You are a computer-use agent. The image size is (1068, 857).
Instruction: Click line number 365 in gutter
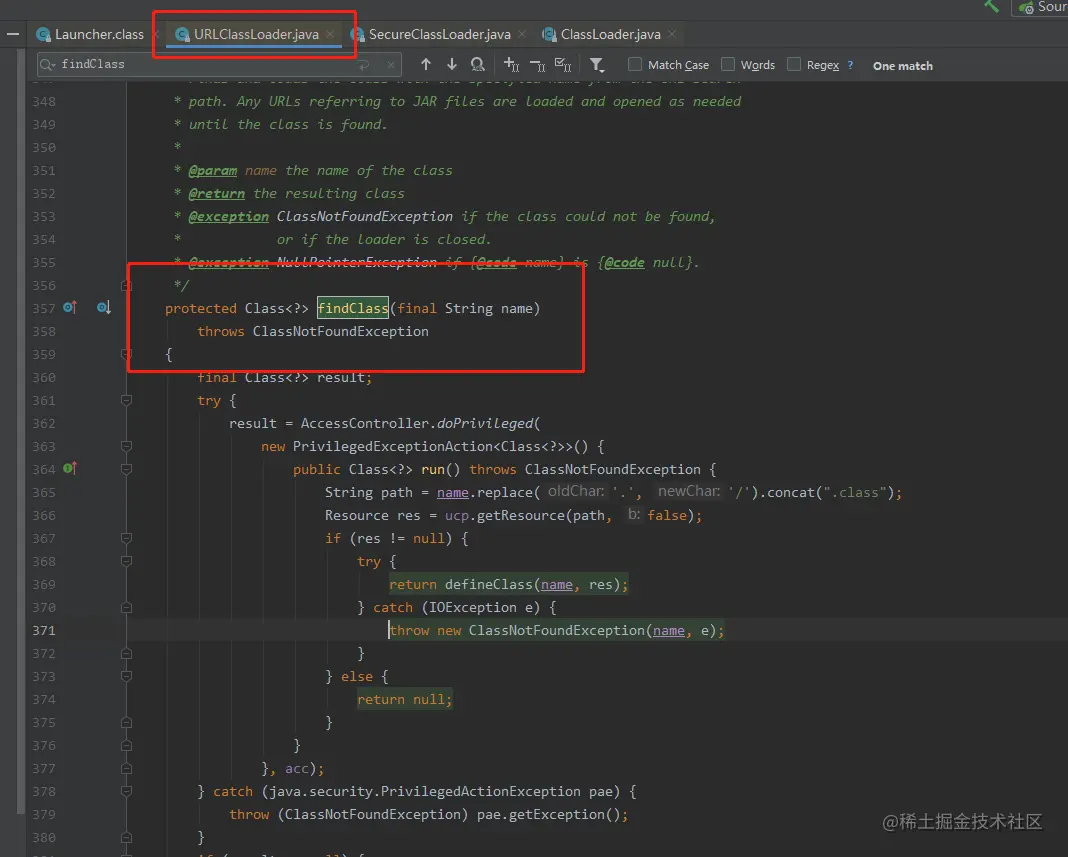point(44,492)
